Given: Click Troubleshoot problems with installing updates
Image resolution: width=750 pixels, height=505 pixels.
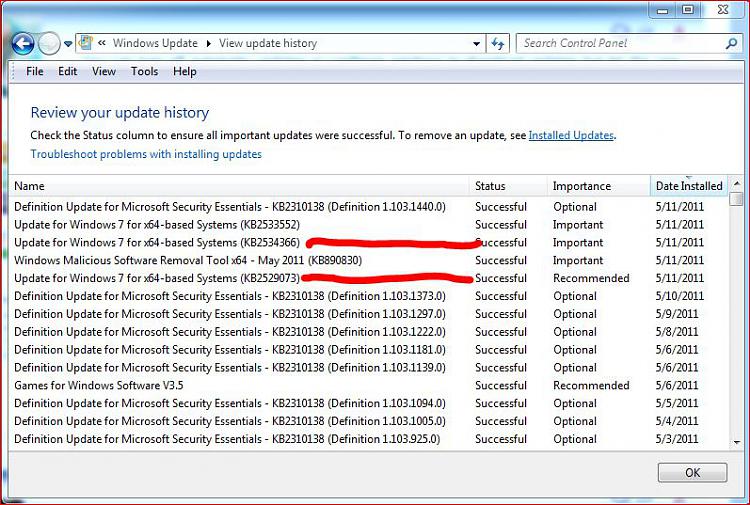Looking at the screenshot, I should pyautogui.click(x=146, y=154).
